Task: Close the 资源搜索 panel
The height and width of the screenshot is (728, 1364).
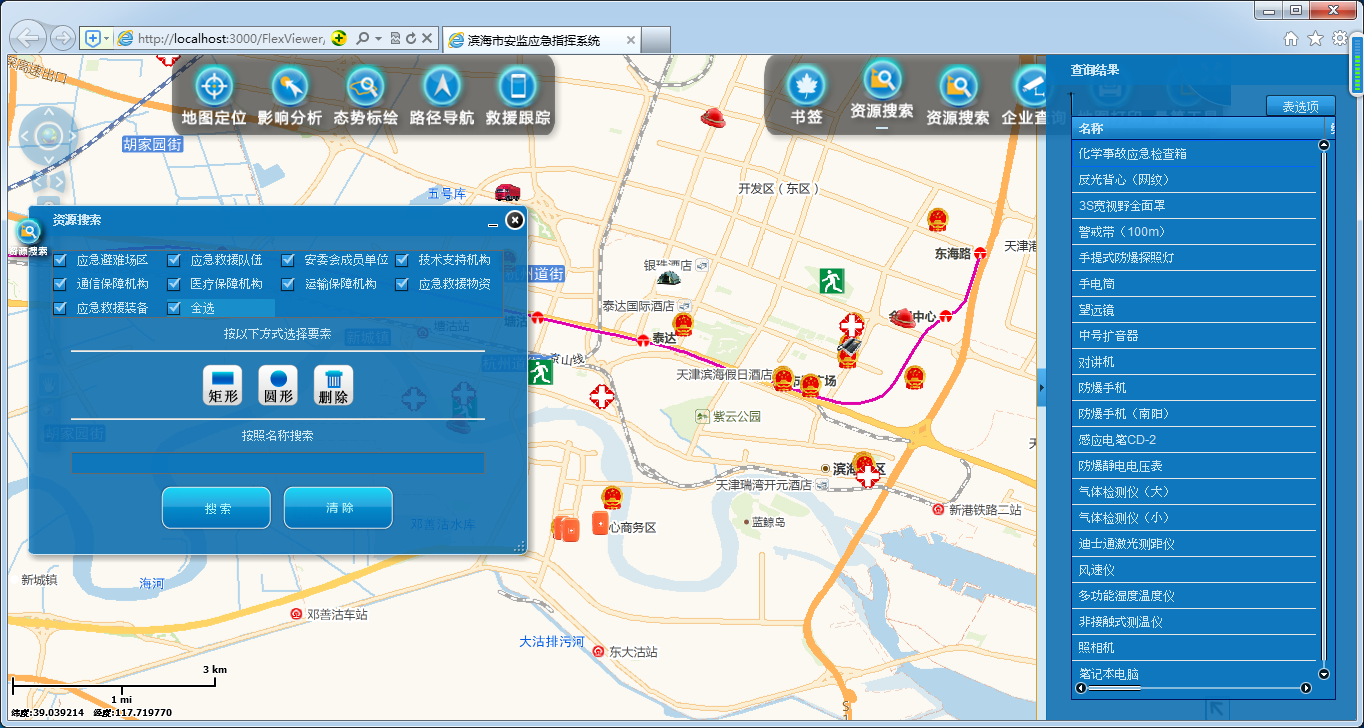Action: pyautogui.click(x=514, y=220)
